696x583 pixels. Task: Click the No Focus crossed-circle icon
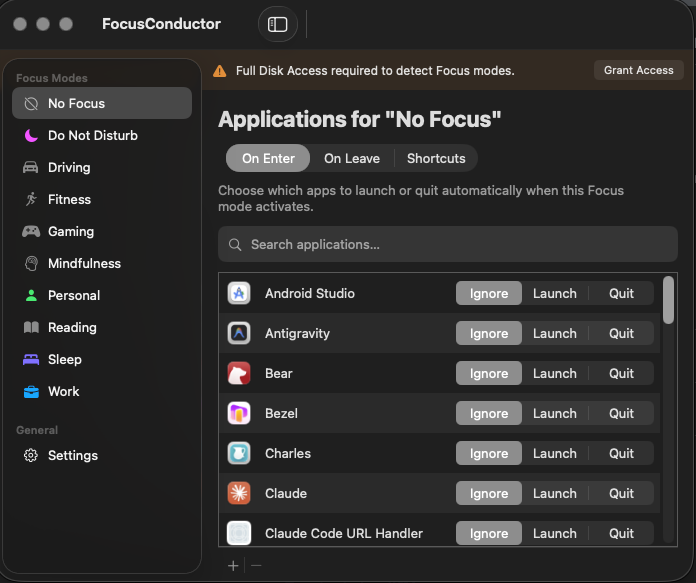click(x=31, y=103)
